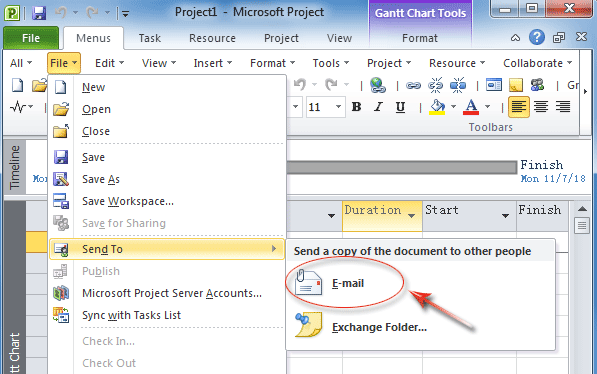Viewport: 597px width, 374px height.
Task: Click the redo icon in toolbar
Action: (331, 85)
